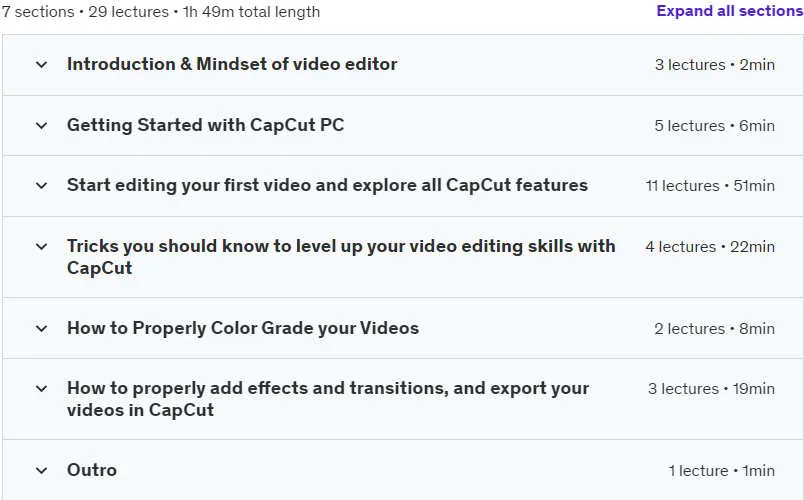804x500 pixels.
Task: Select Tricks you should know section title
Action: coord(341,257)
